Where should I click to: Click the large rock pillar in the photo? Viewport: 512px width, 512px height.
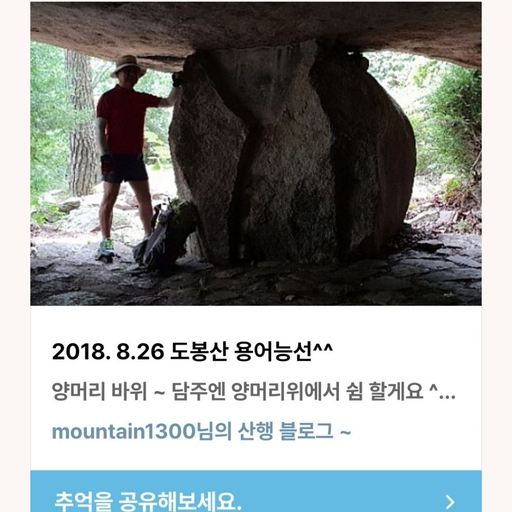click(x=292, y=157)
